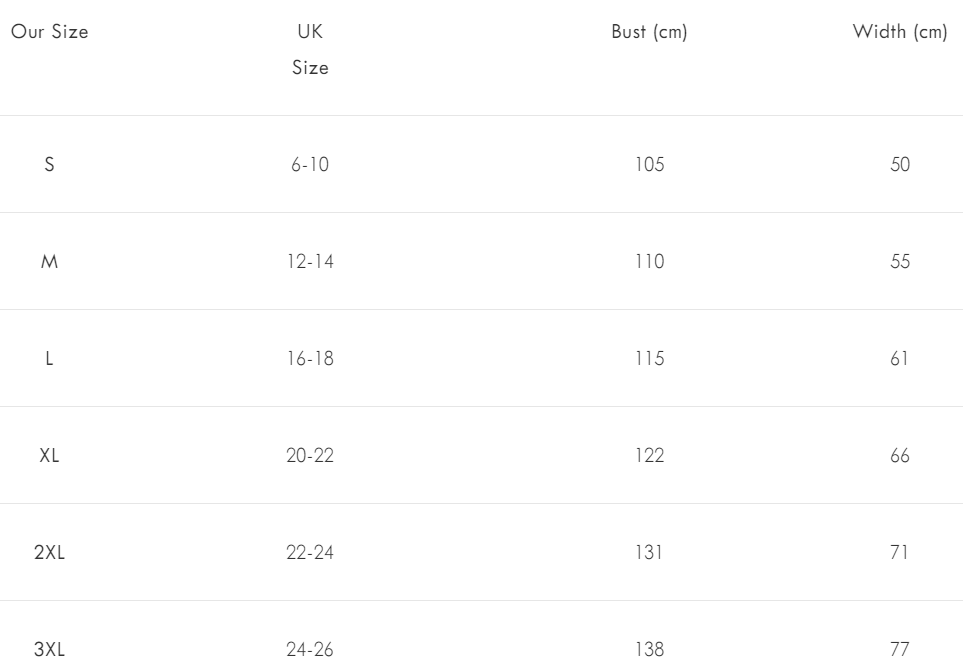Select the M size cell
963x670 pixels.
[x=49, y=262]
